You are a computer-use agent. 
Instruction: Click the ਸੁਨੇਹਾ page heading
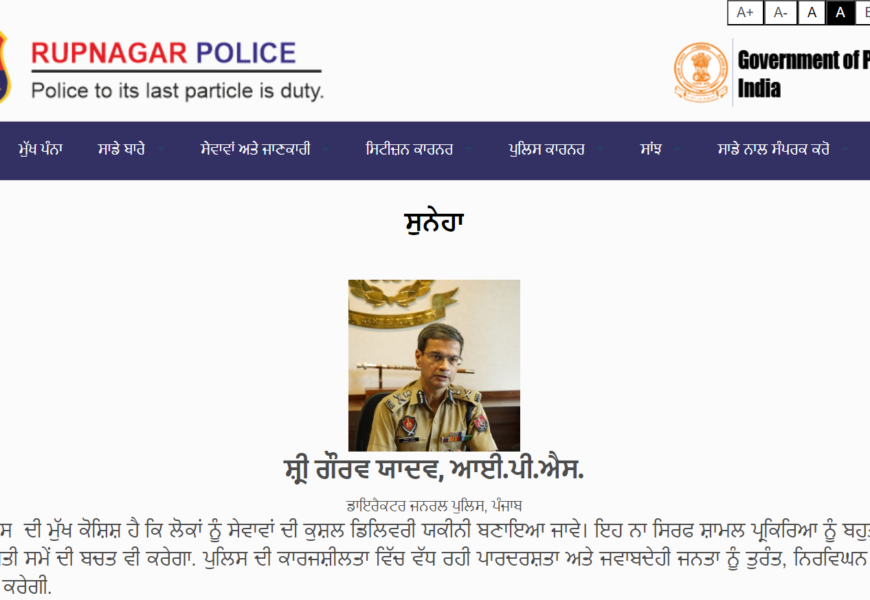tap(434, 223)
